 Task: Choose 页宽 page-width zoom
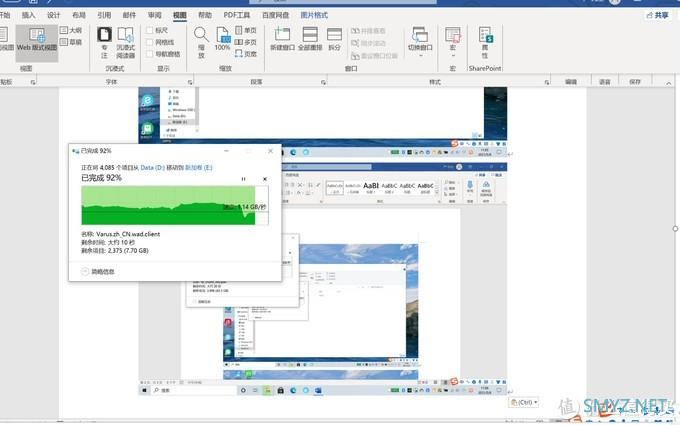pyautogui.click(x=246, y=54)
